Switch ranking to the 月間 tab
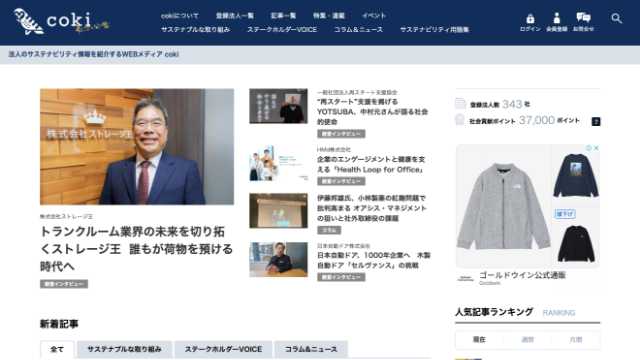This screenshot has width=640, height=360. [576, 340]
